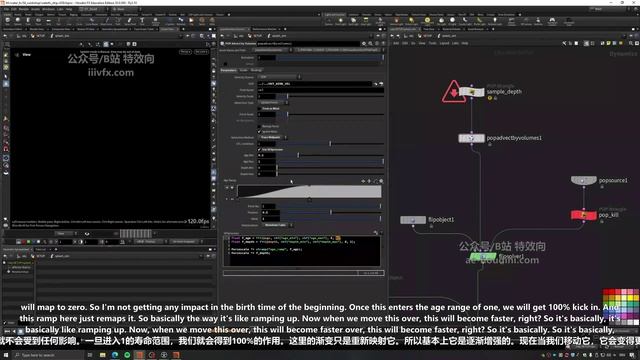The width and height of the screenshot is (640, 360).
Task: Select the Sphere shelf tool
Action: [18, 21]
